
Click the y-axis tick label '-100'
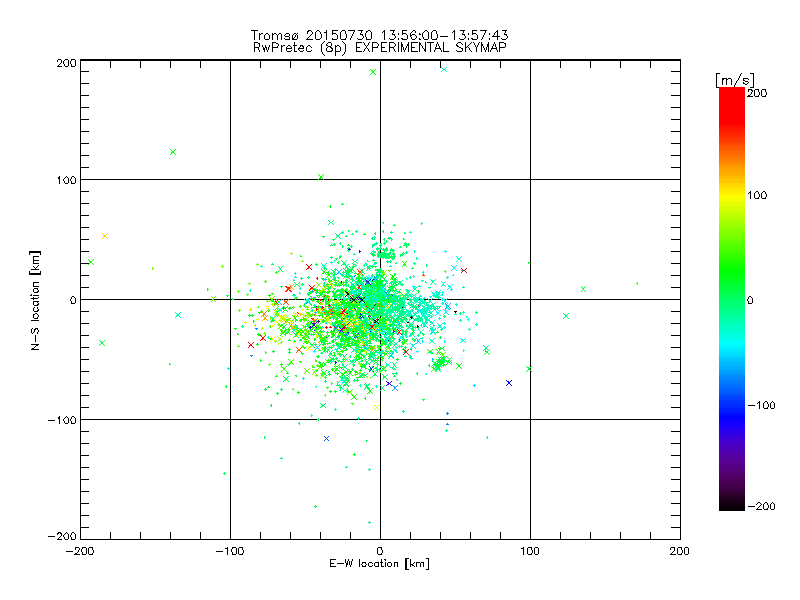(x=62, y=420)
